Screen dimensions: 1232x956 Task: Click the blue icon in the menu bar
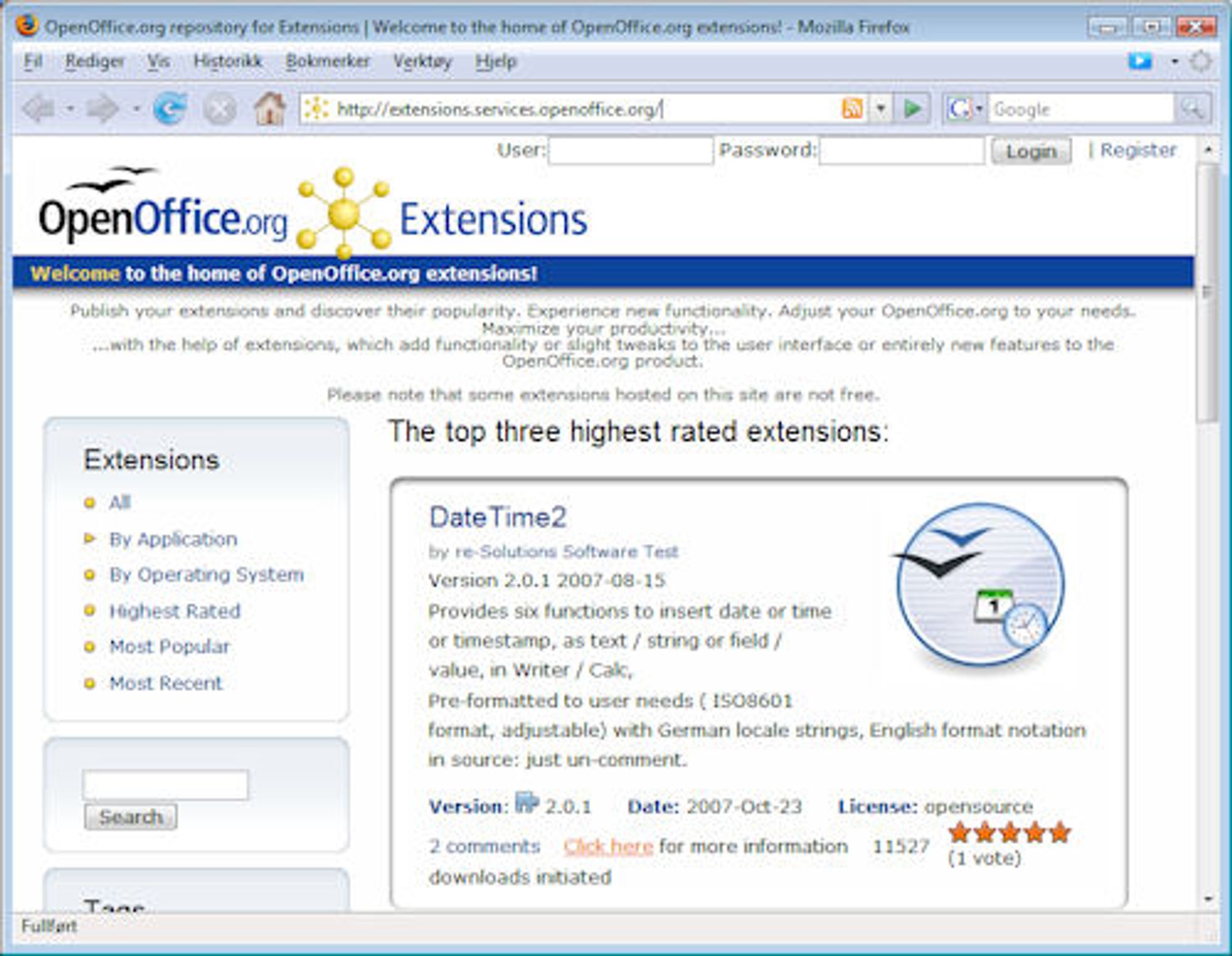tap(1140, 61)
